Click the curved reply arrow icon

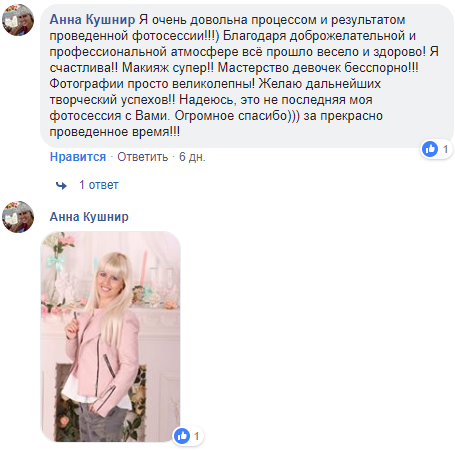click(x=61, y=185)
